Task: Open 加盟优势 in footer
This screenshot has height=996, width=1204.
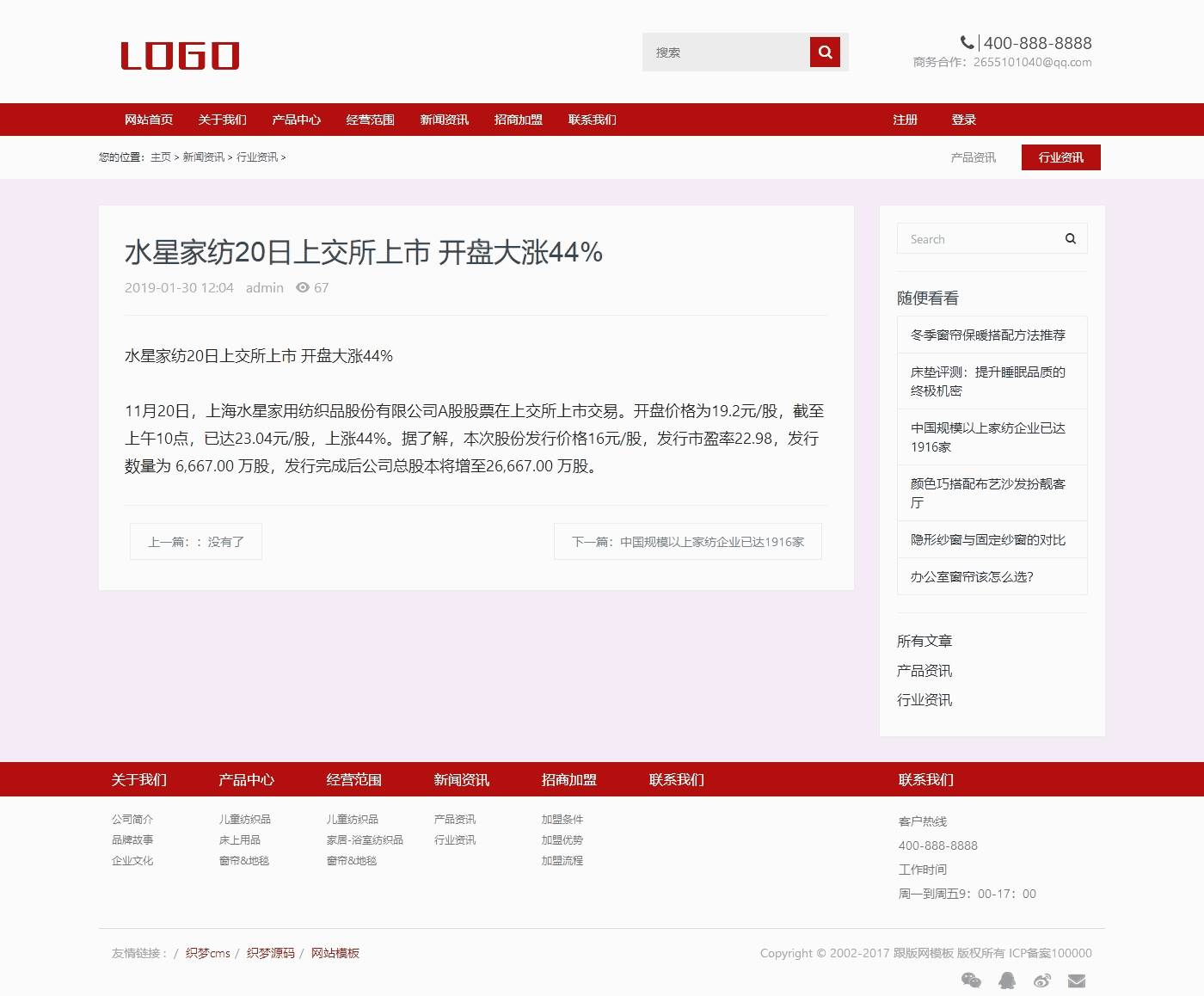Action: 562,839
